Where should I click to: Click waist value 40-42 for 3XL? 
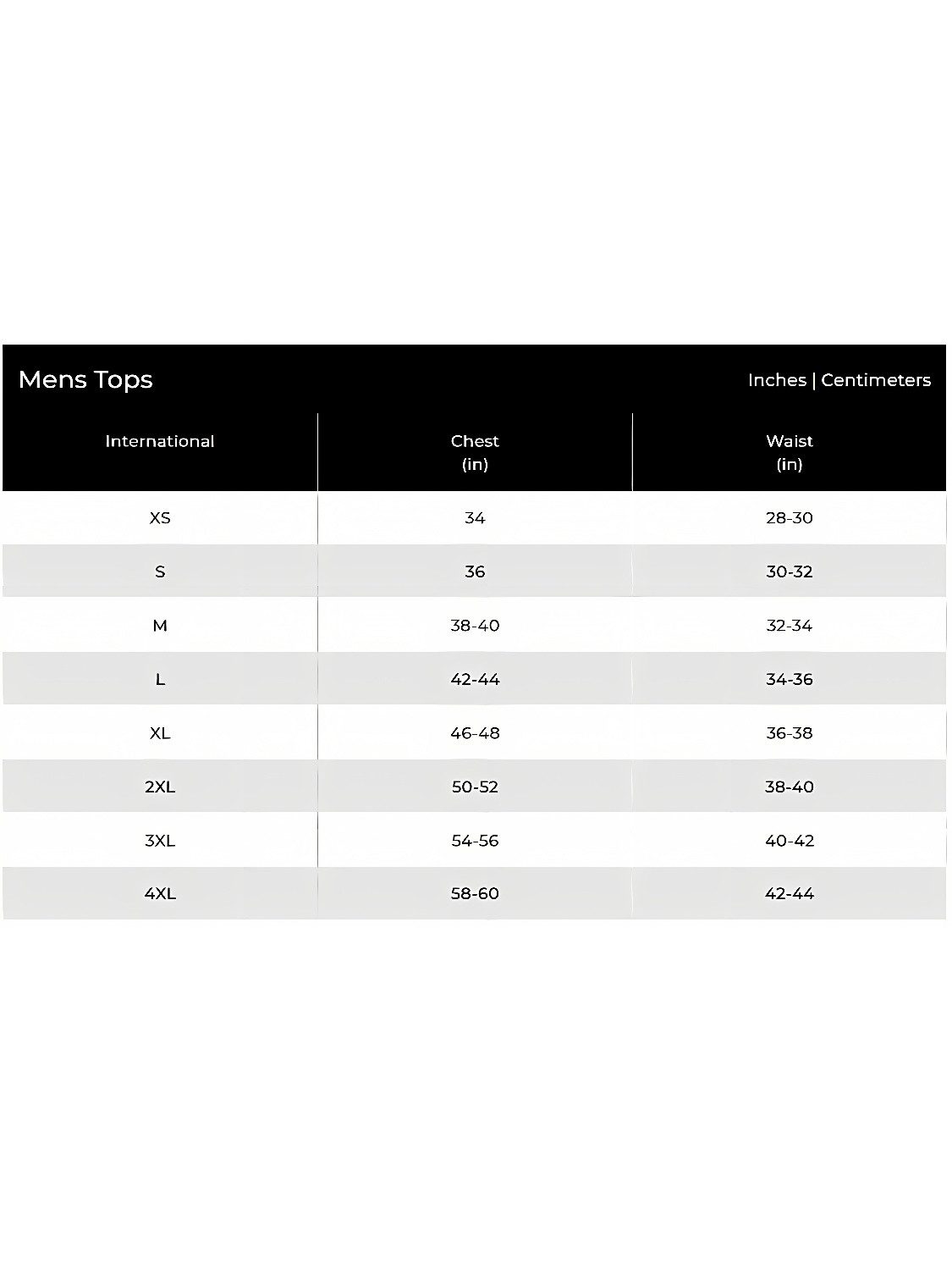point(790,841)
